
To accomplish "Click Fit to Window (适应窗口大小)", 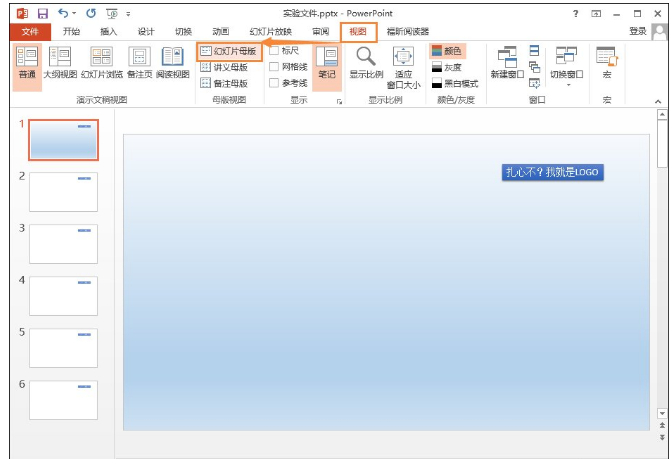I will (x=403, y=66).
